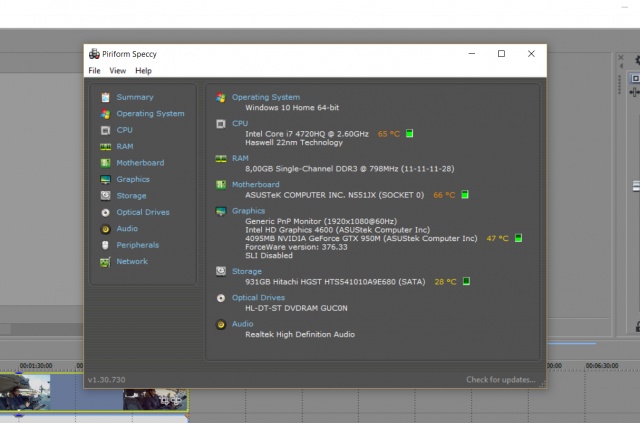The image size is (640, 423).
Task: Click the GPU temperature 47 °C value
Action: click(498, 238)
